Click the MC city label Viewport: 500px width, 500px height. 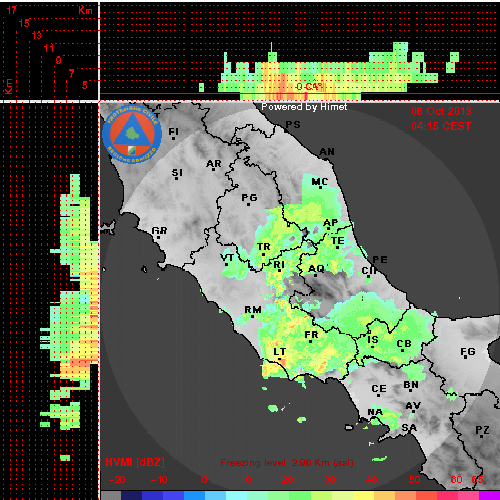[319, 182]
